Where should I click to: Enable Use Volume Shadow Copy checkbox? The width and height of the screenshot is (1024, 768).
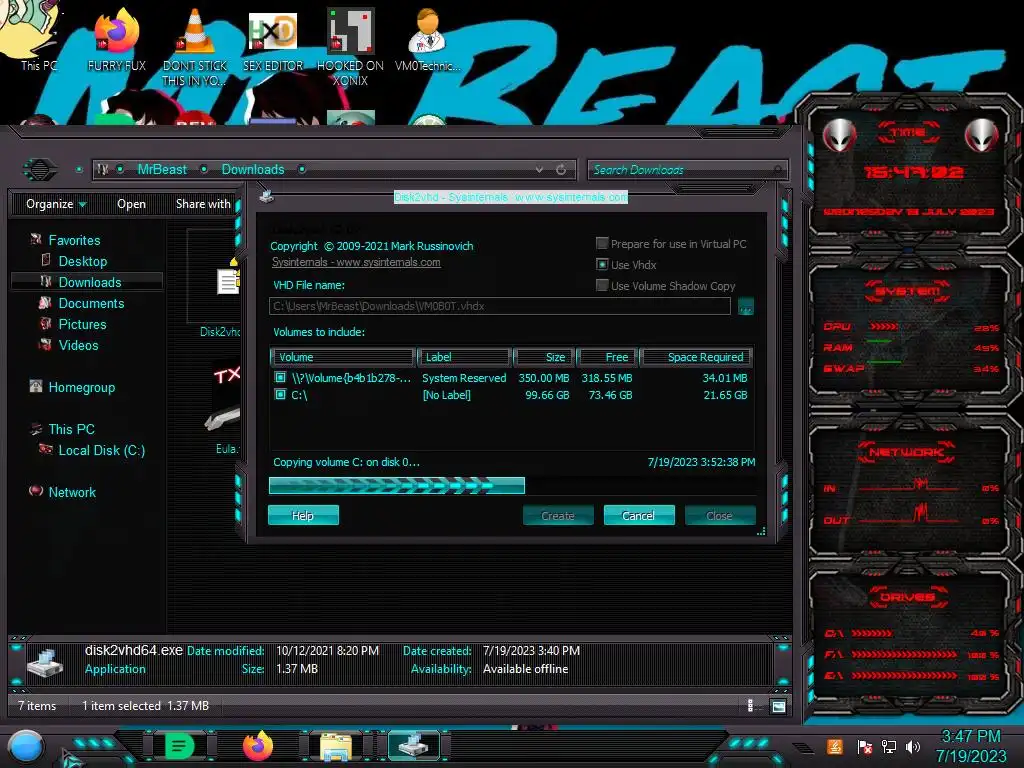coord(602,285)
